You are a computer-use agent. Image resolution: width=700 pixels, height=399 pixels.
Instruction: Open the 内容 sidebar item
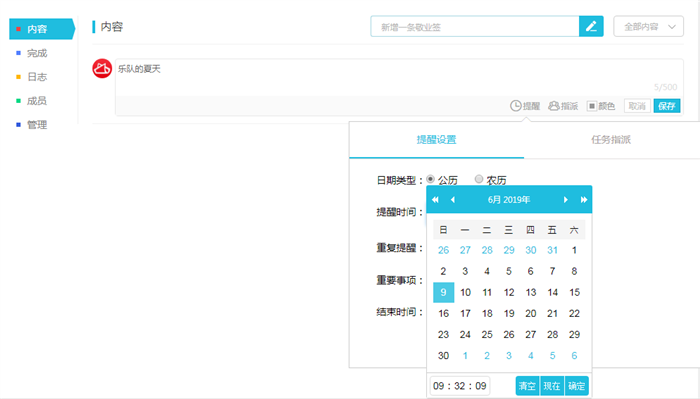point(42,29)
